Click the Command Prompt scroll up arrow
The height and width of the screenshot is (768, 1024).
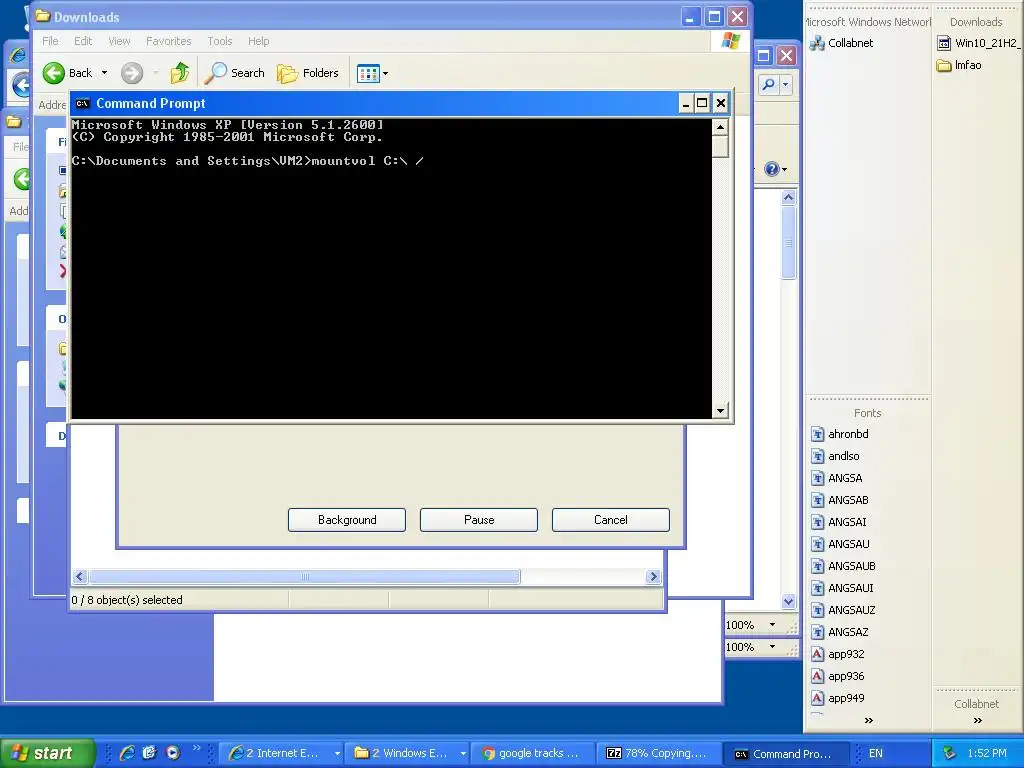(x=720, y=127)
